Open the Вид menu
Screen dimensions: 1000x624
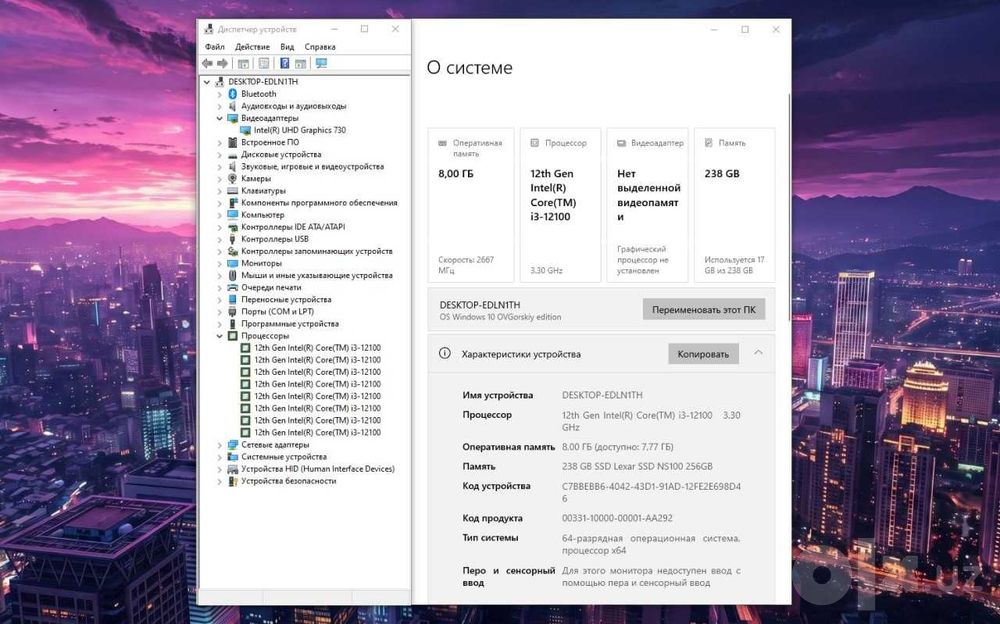(287, 47)
